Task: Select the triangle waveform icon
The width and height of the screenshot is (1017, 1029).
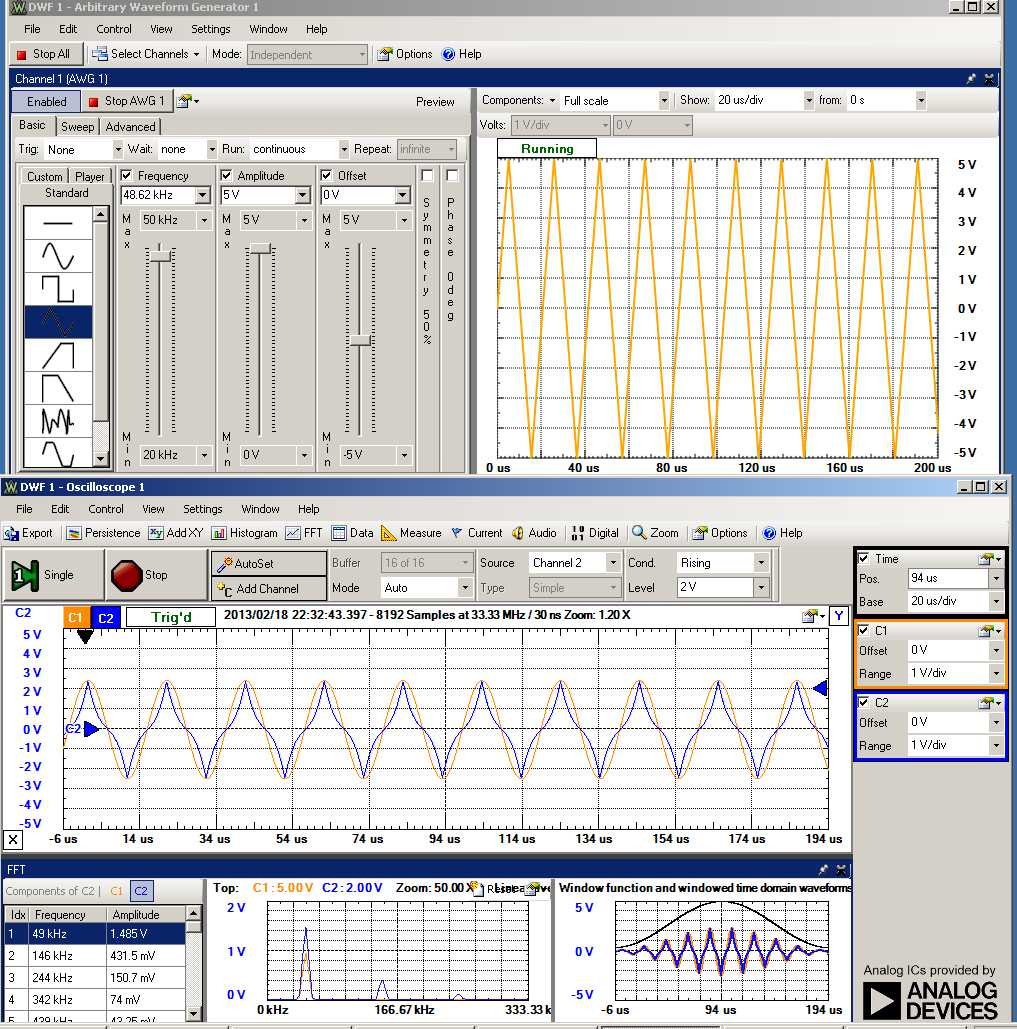Action: coord(57,322)
